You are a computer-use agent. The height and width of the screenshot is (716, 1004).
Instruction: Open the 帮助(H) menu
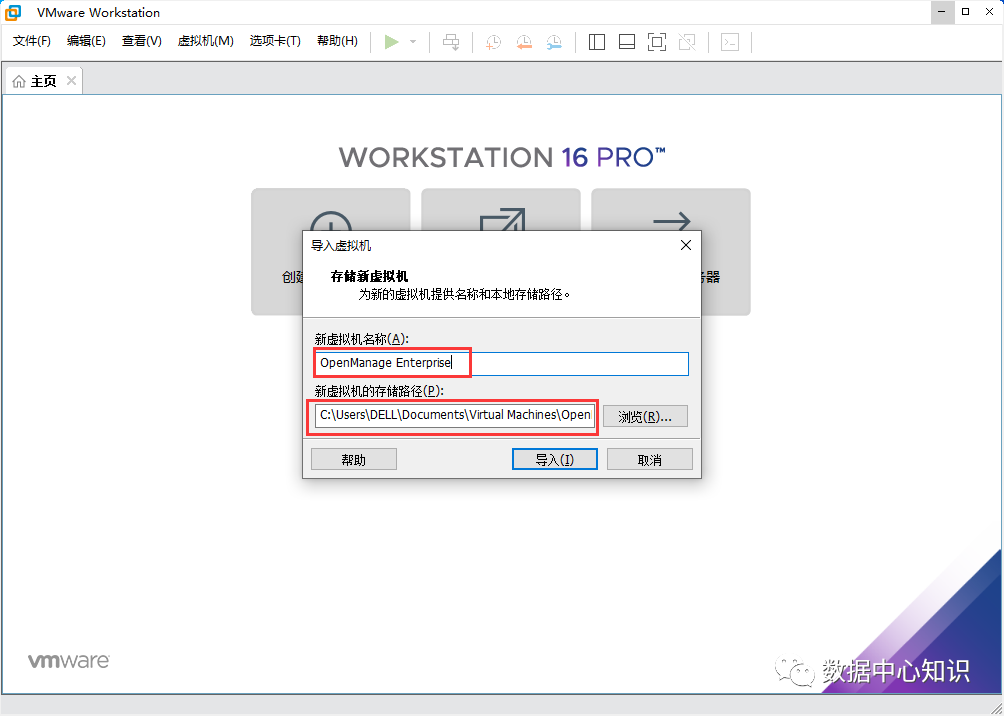(x=337, y=41)
